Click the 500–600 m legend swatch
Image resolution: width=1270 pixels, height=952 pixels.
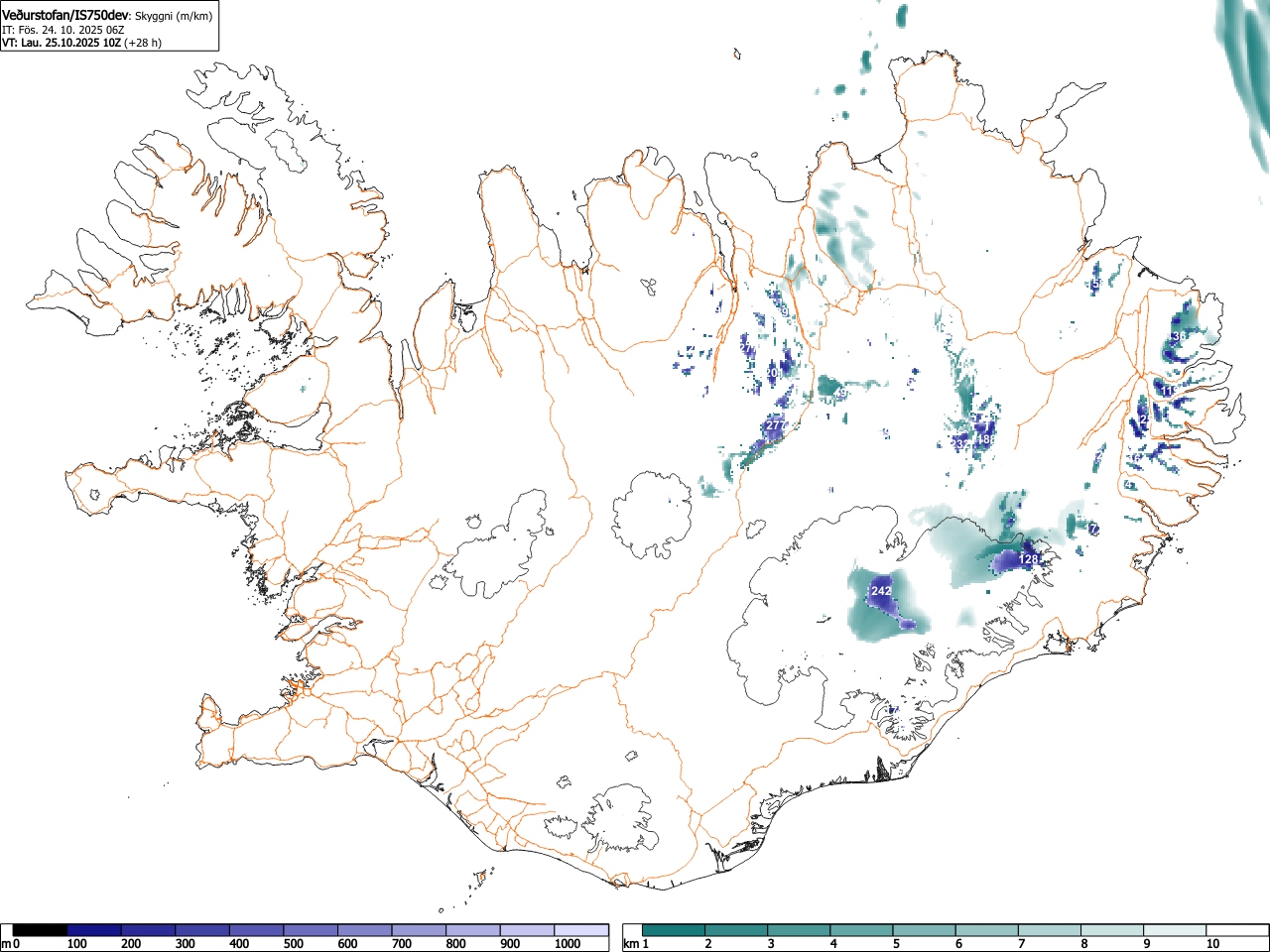click(311, 930)
